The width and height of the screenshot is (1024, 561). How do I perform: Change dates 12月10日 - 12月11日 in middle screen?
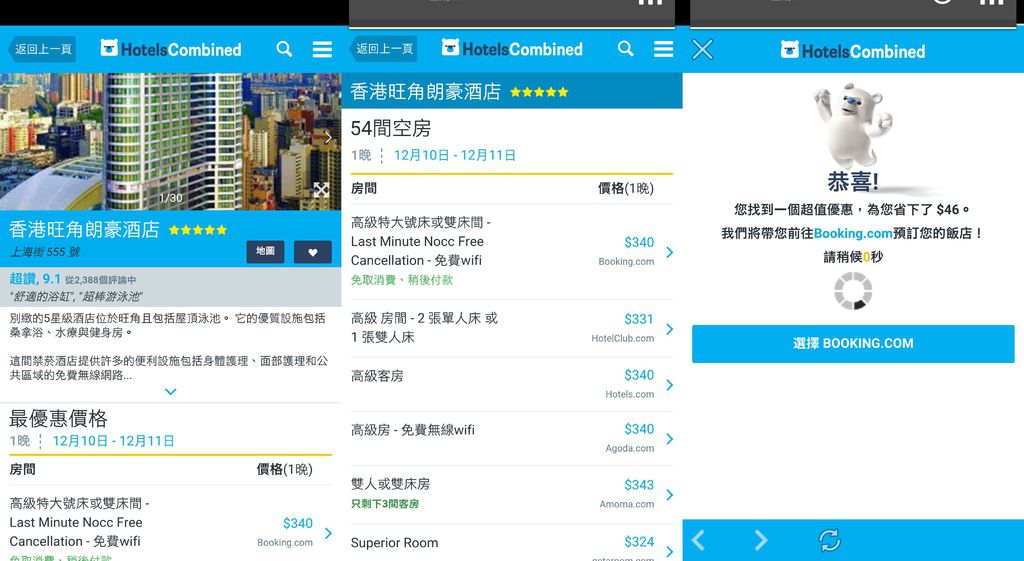tap(455, 155)
